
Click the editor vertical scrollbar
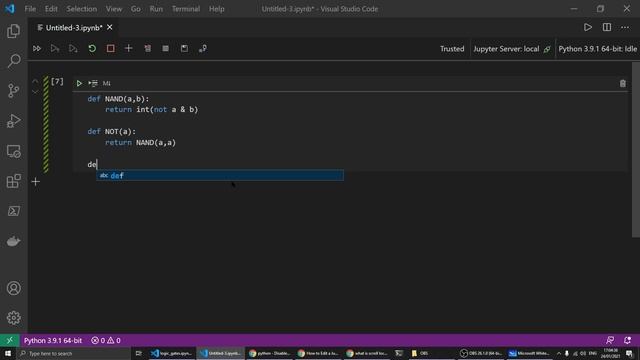(x=636, y=149)
